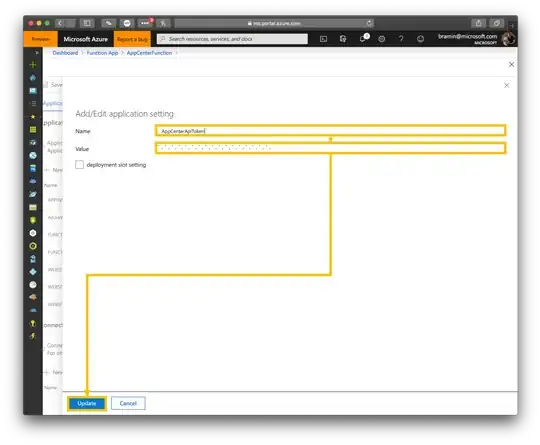Open the Cloud Shell icon in header
Screen dimensions: 540x445
pos(323,39)
